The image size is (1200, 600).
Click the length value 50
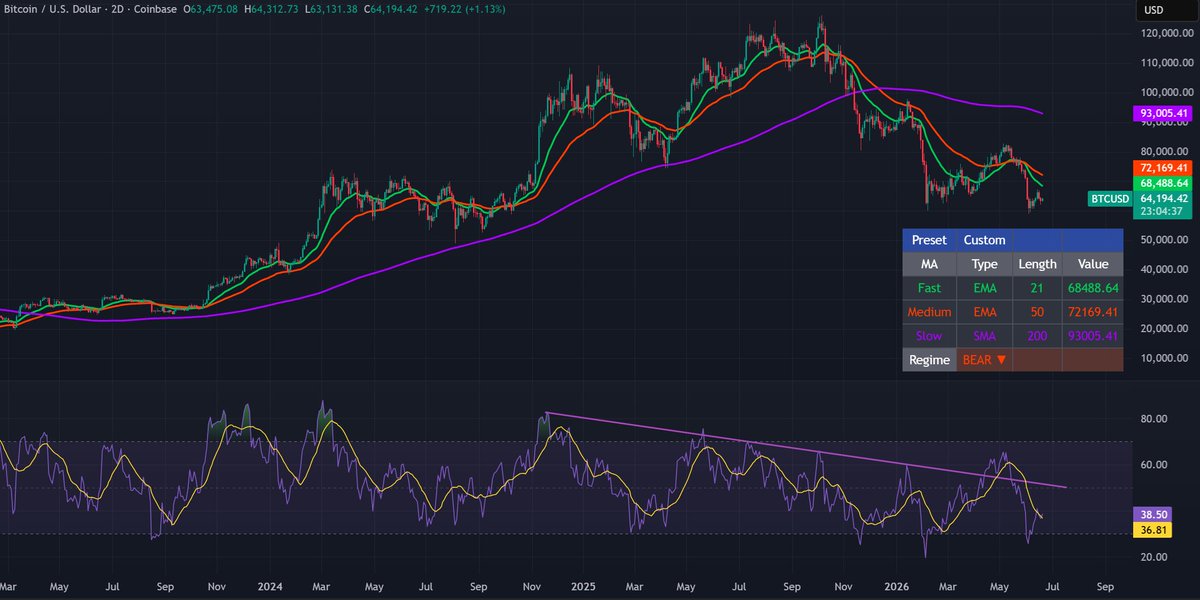(x=1037, y=312)
